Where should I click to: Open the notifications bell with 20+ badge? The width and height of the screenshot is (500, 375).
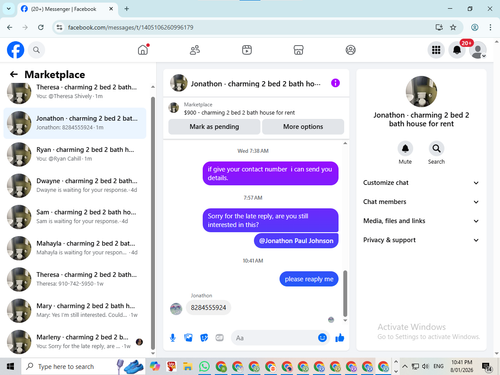[457, 50]
